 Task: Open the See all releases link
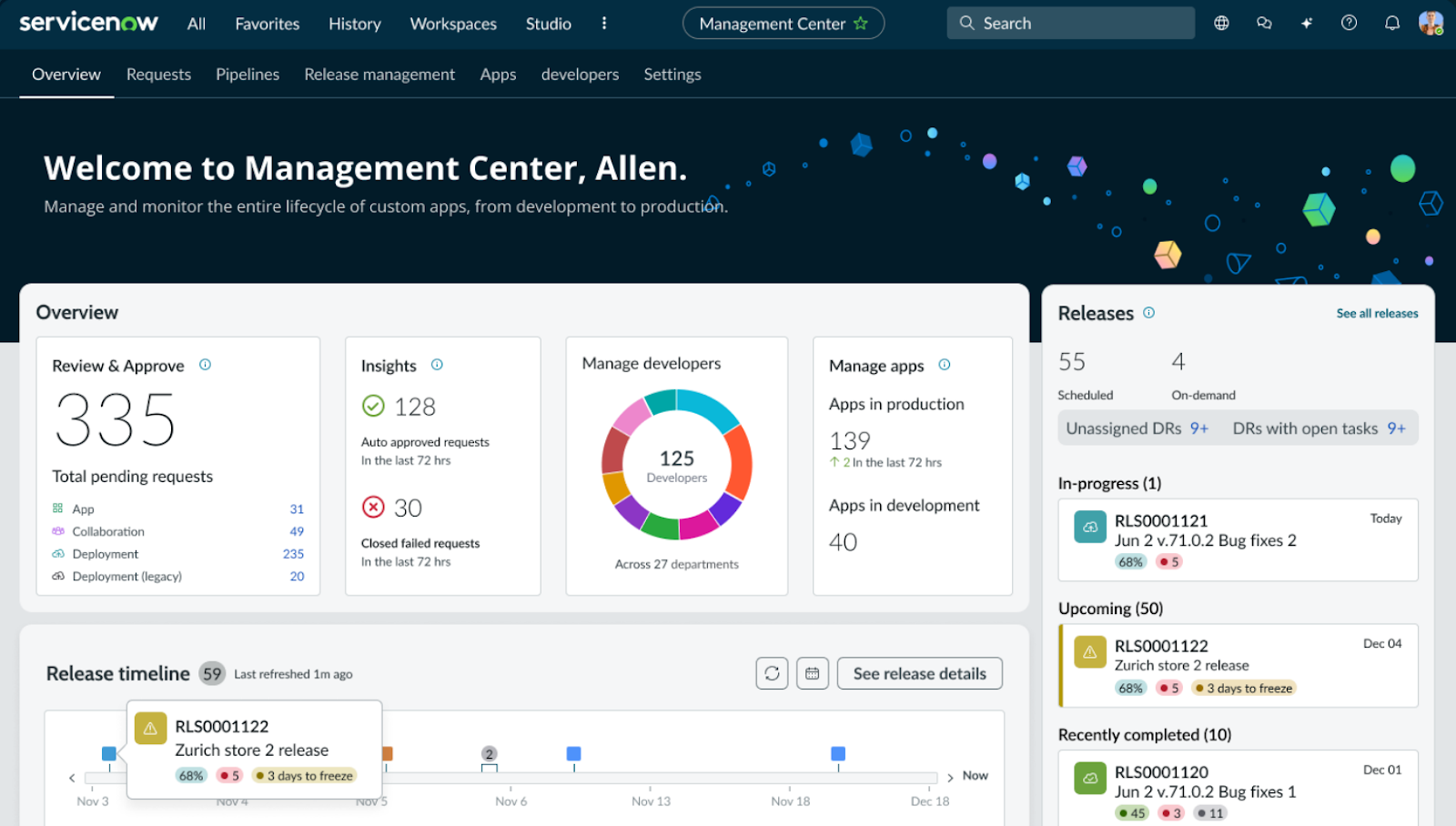(1377, 313)
